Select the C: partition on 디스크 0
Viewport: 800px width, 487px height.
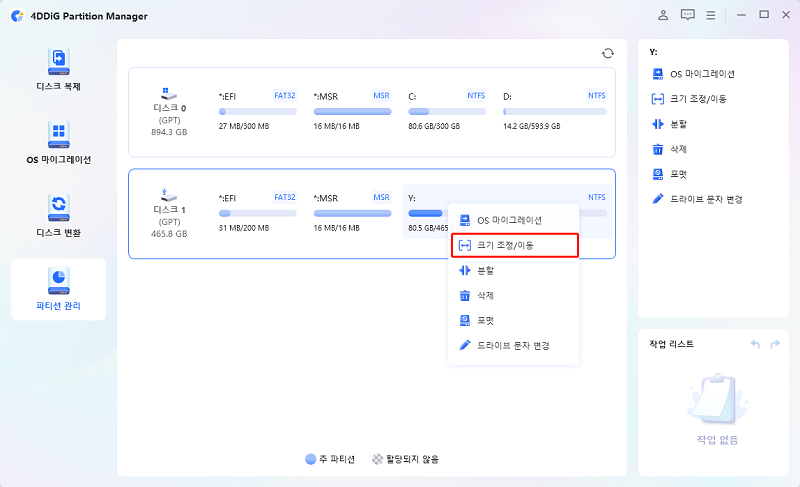(447, 111)
